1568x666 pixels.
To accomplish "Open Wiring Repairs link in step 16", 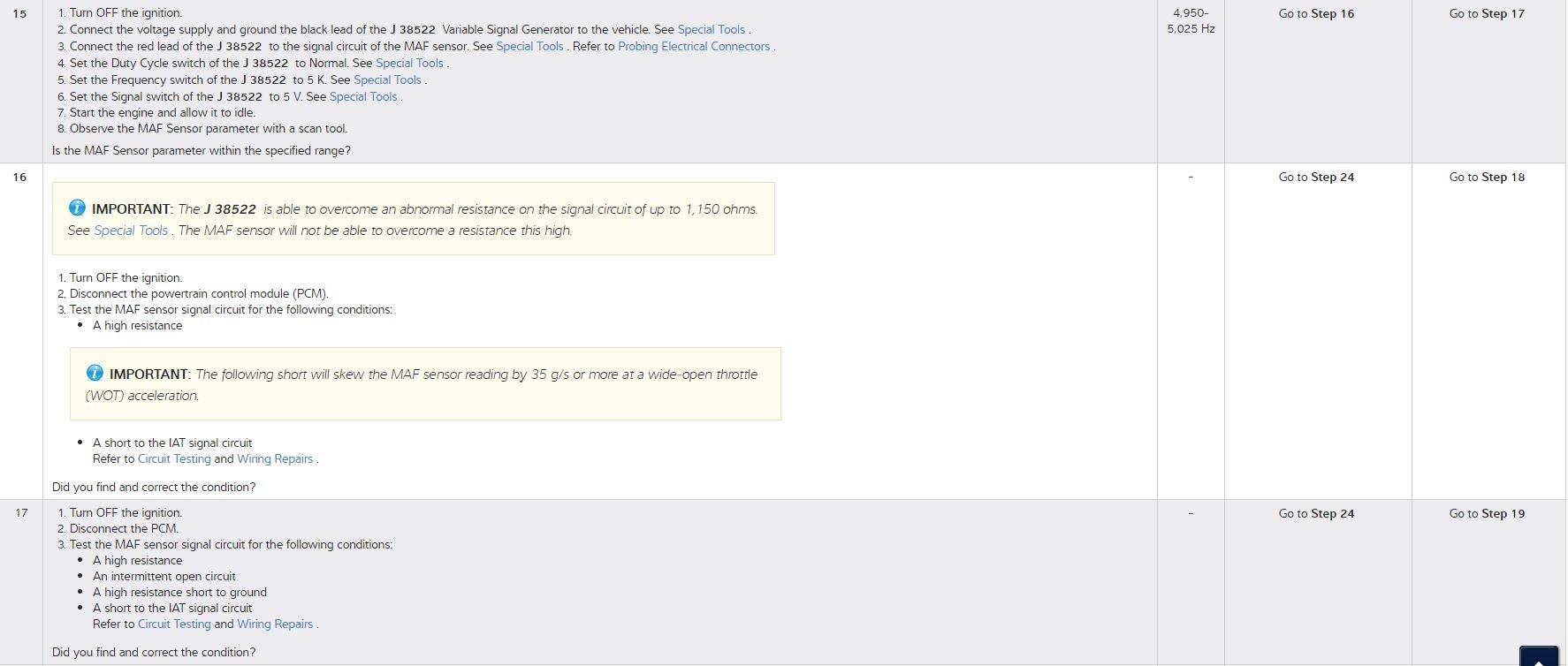I will click(x=275, y=458).
